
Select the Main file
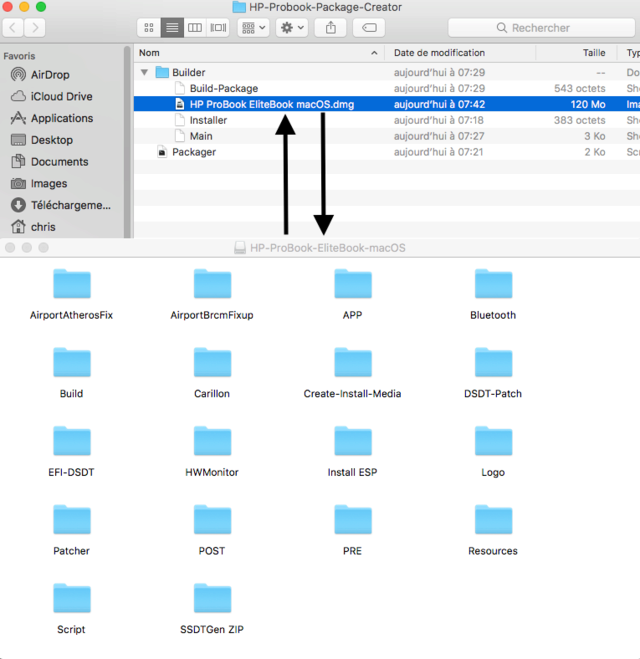click(387, 136)
